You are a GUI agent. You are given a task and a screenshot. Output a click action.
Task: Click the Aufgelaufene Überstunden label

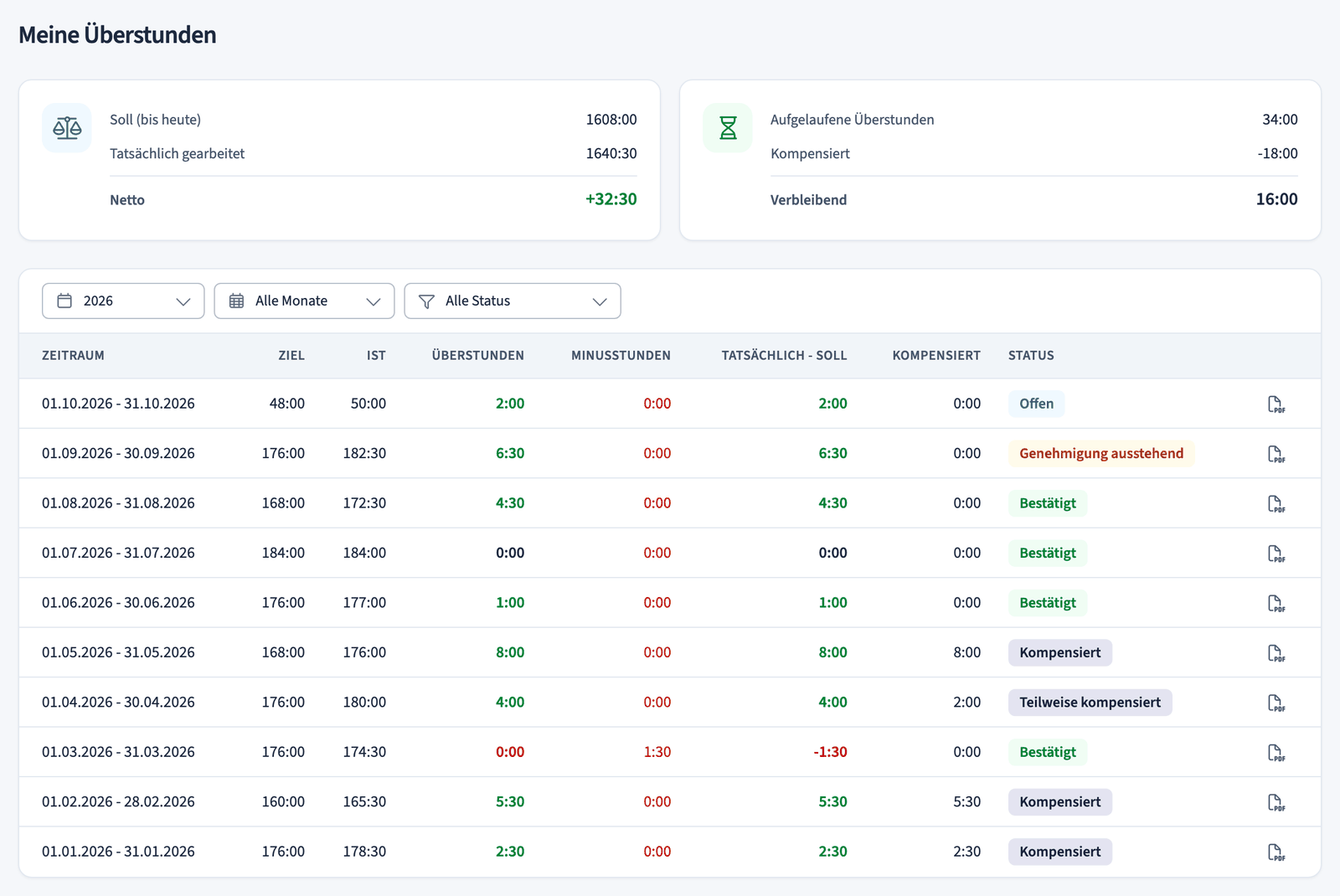point(852,120)
